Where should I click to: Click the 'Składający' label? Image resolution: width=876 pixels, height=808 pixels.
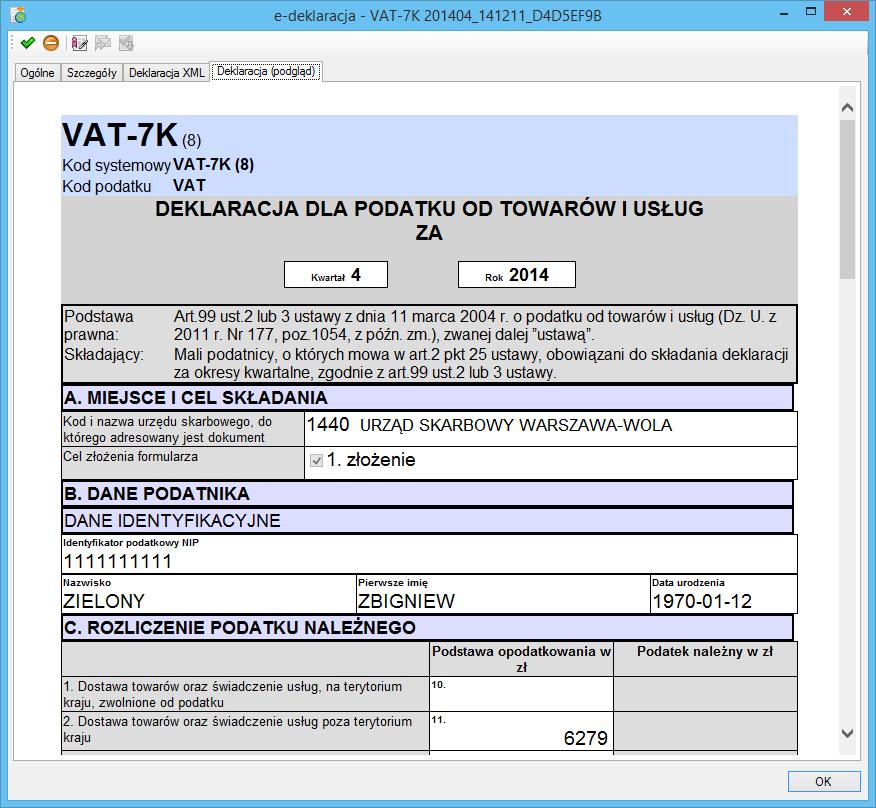(x=104, y=355)
